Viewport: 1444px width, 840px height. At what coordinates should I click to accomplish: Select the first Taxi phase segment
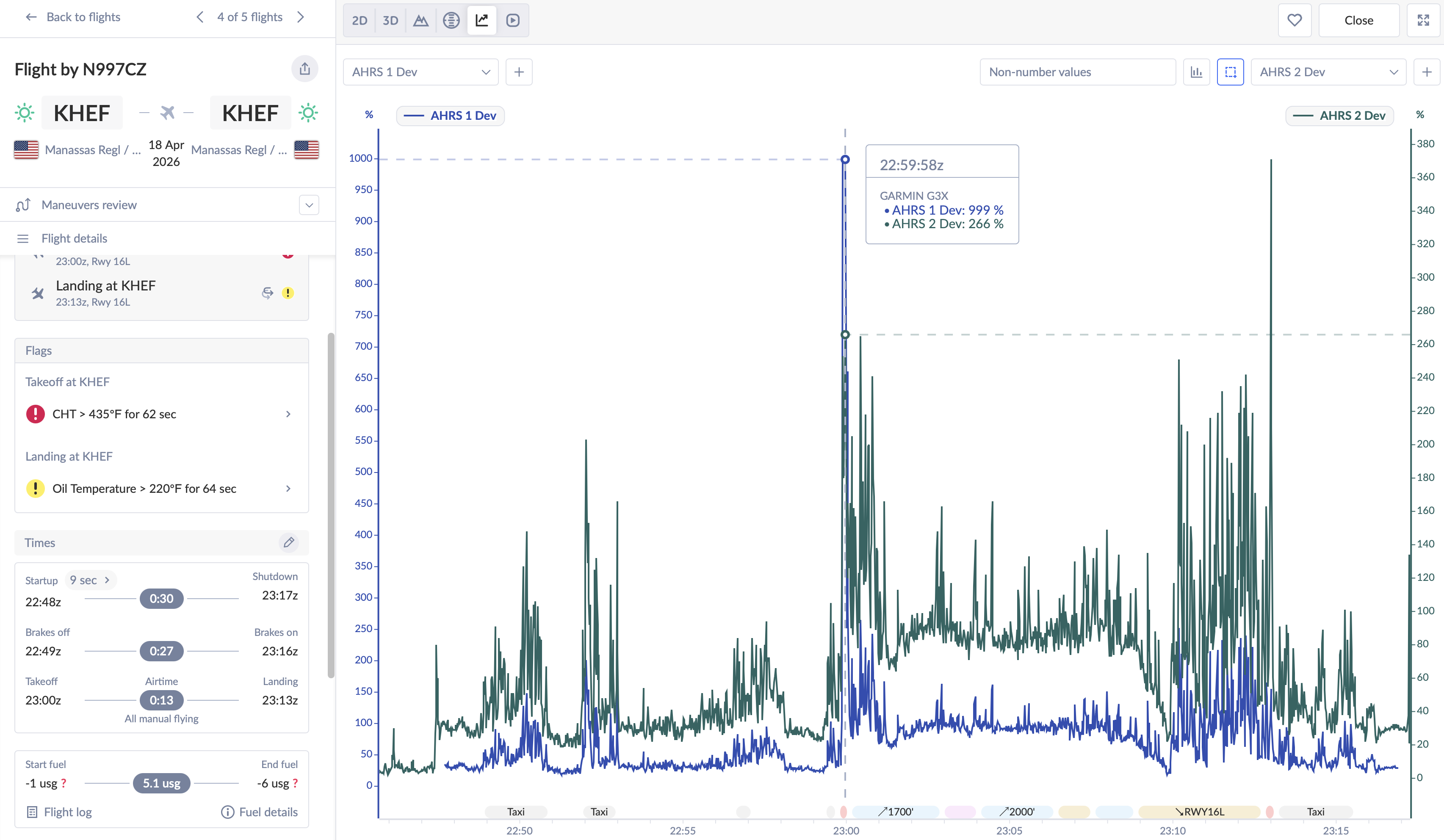click(516, 812)
